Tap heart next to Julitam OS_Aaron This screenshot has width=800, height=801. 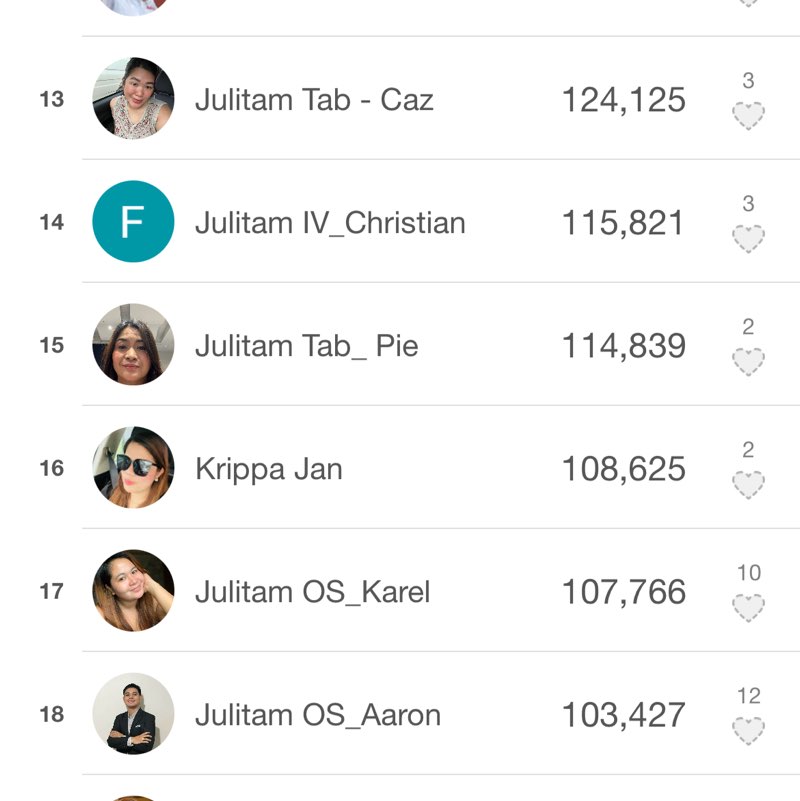click(x=748, y=731)
